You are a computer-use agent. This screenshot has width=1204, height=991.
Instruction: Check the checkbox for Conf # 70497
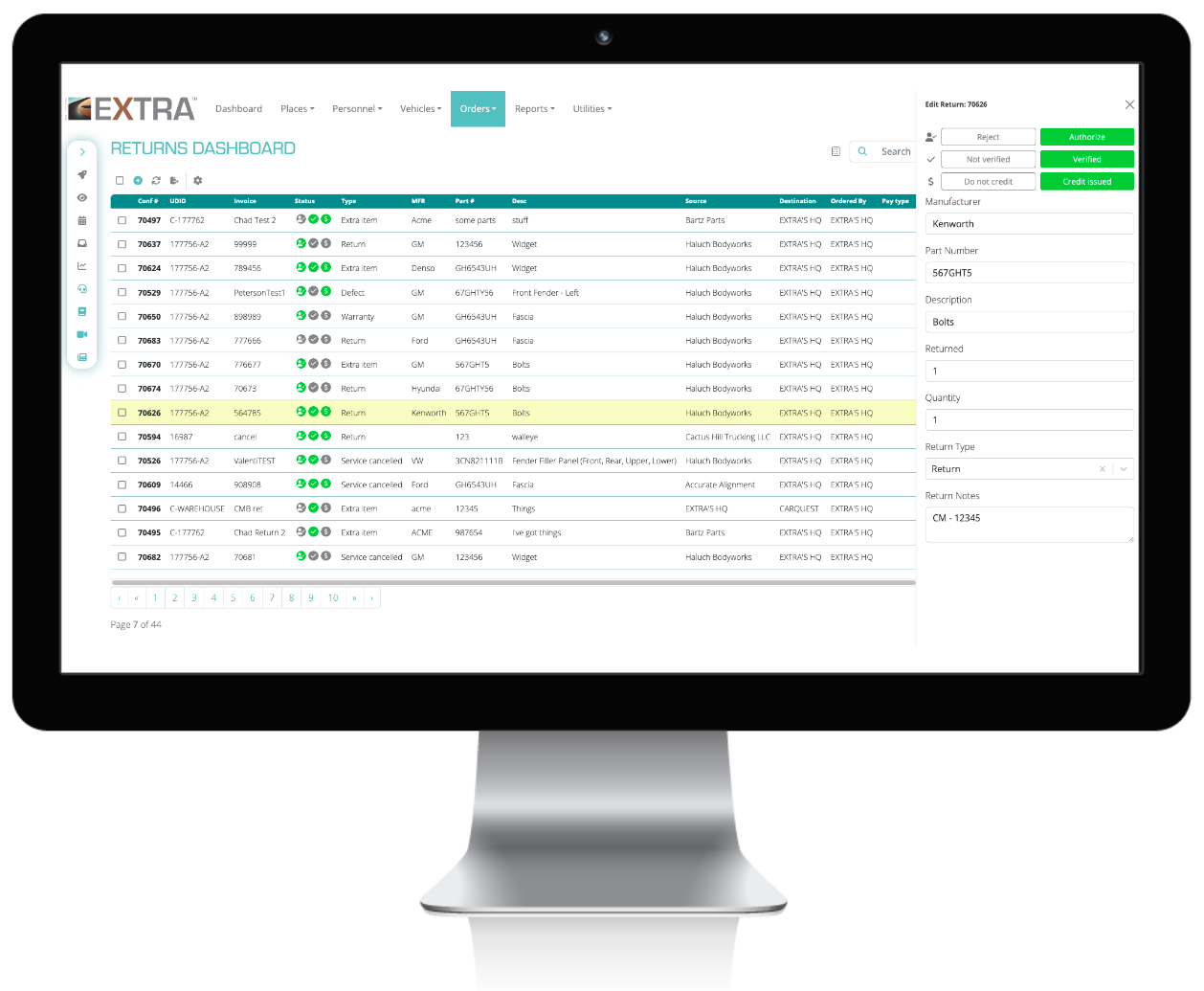pos(122,219)
